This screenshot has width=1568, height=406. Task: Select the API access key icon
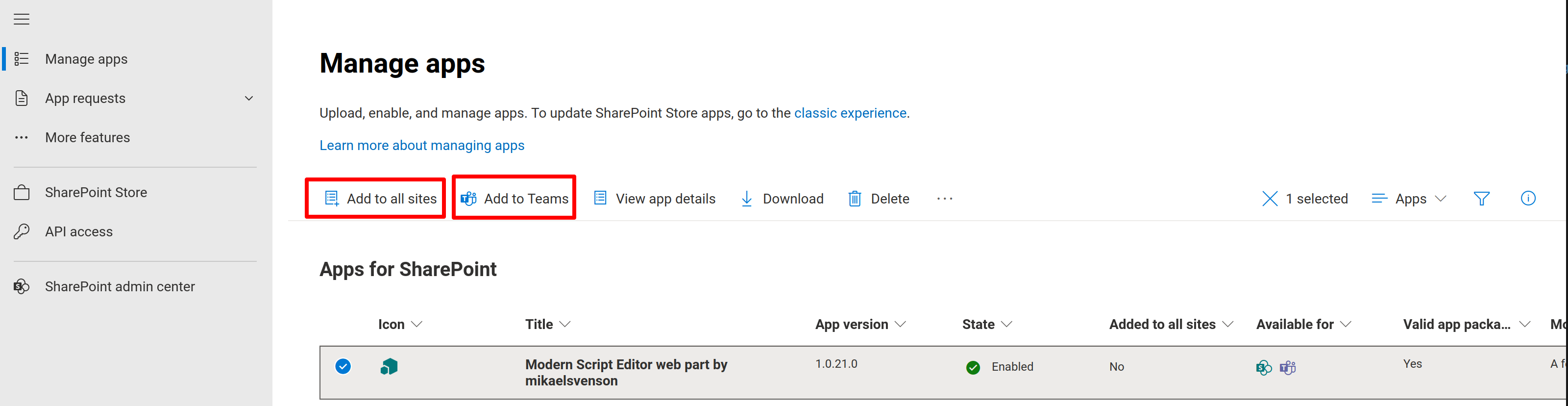(22, 231)
